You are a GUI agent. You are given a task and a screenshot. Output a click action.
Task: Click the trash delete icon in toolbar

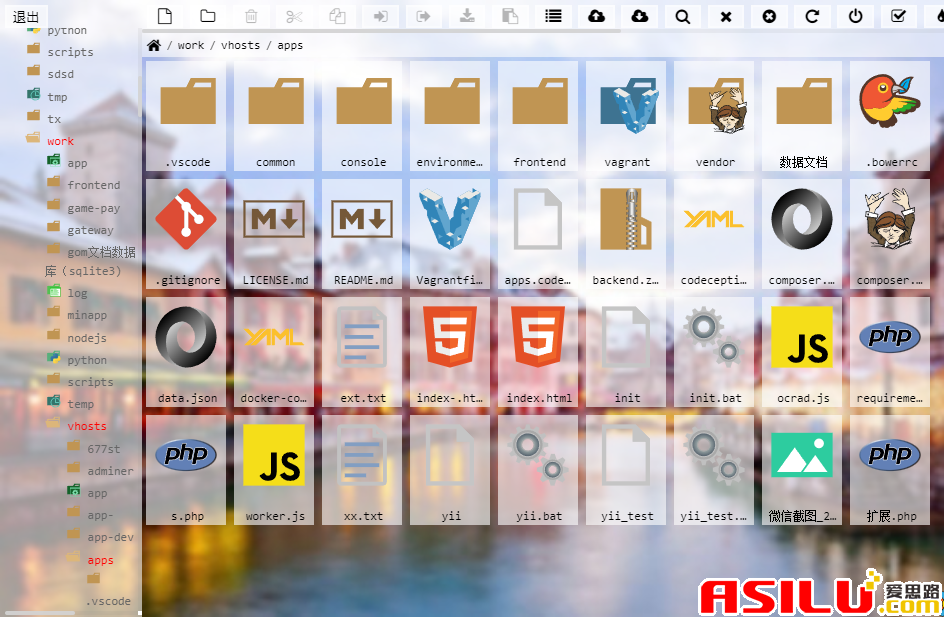pyautogui.click(x=251, y=16)
